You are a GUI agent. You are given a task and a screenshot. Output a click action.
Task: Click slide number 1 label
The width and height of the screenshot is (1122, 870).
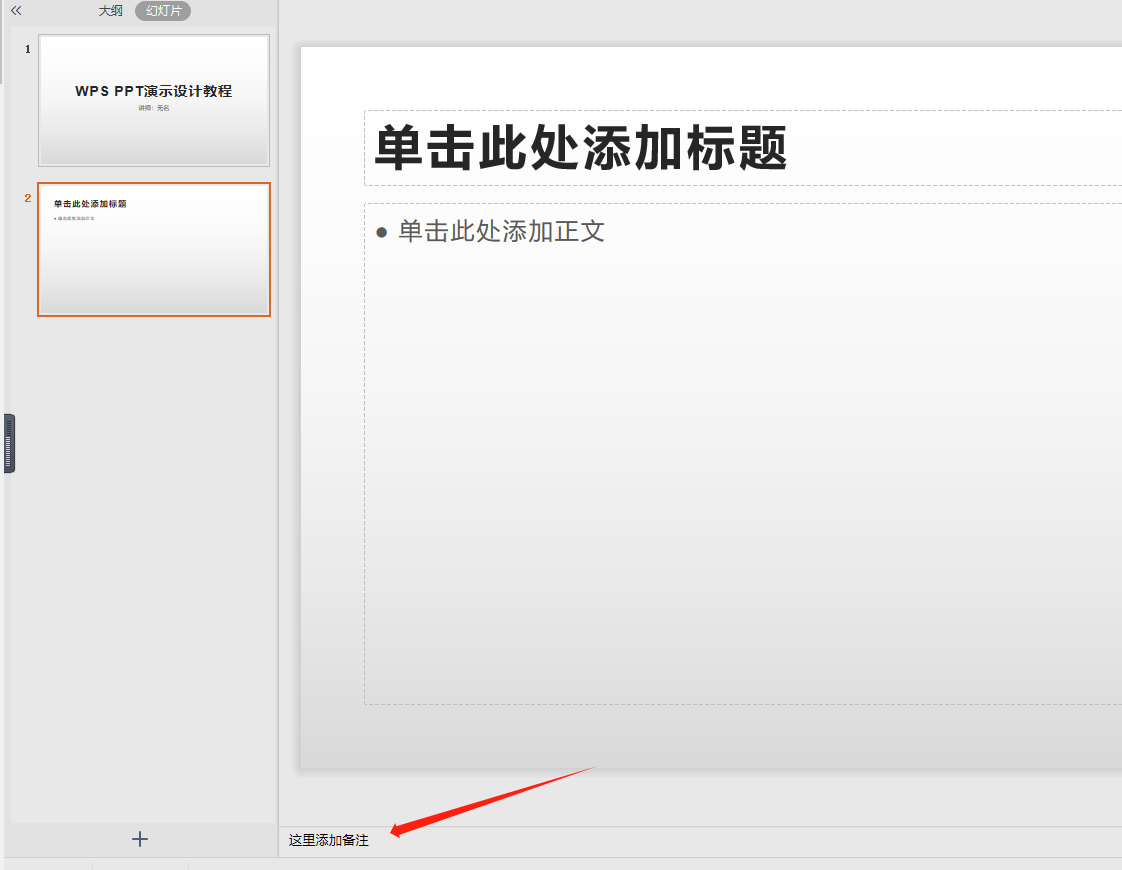click(x=28, y=49)
